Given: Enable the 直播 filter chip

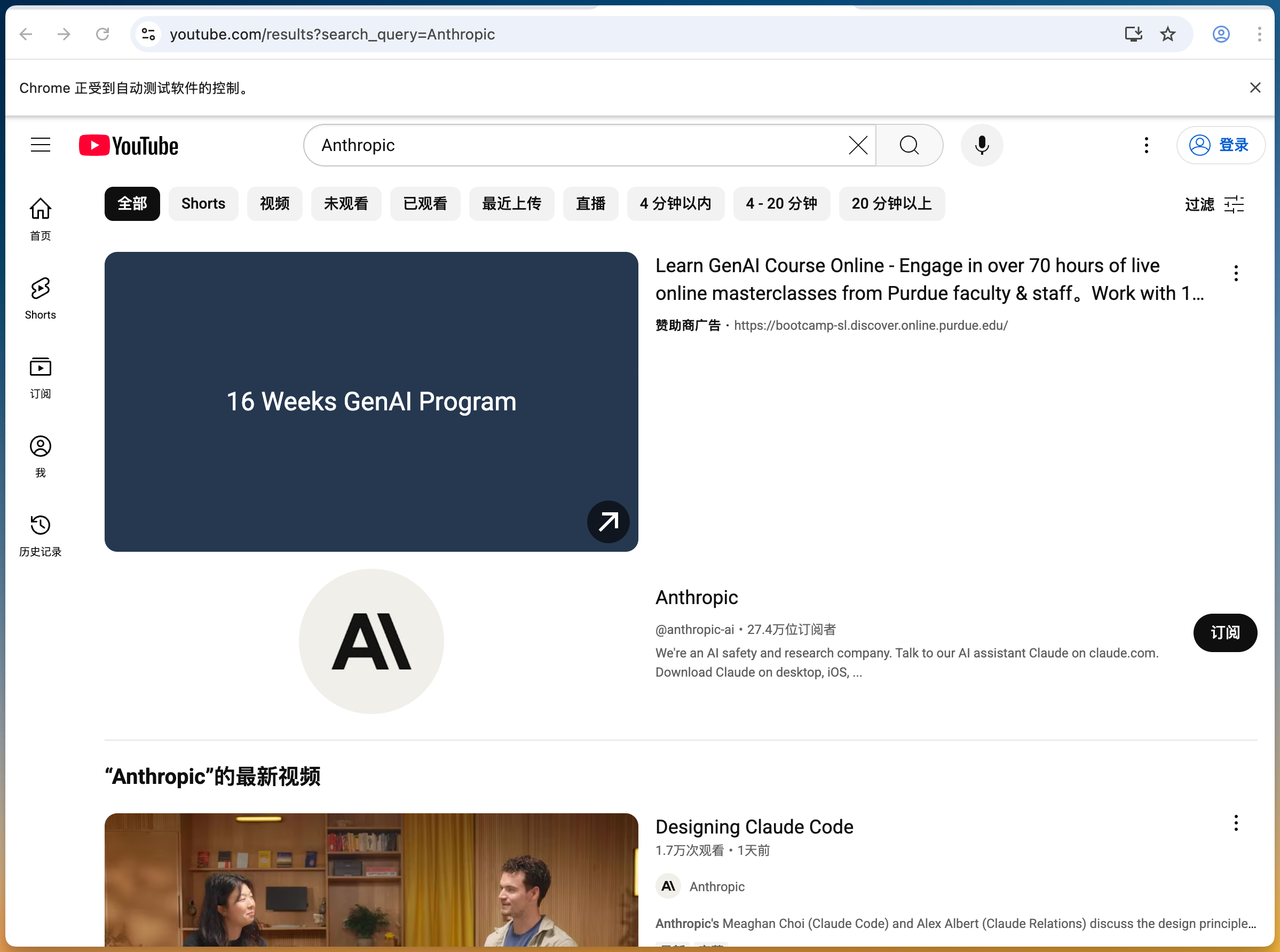Looking at the screenshot, I should pyautogui.click(x=590, y=203).
